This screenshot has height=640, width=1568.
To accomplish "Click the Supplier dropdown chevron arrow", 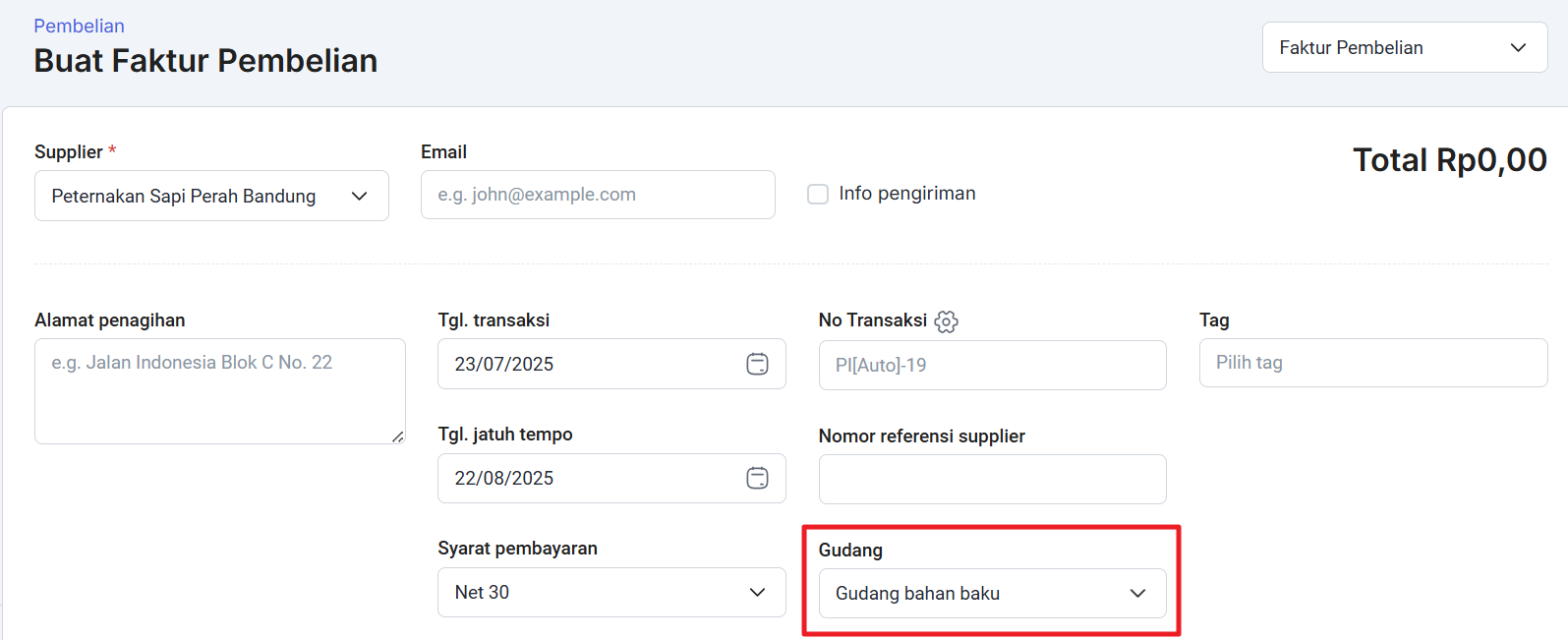I will click(x=360, y=196).
